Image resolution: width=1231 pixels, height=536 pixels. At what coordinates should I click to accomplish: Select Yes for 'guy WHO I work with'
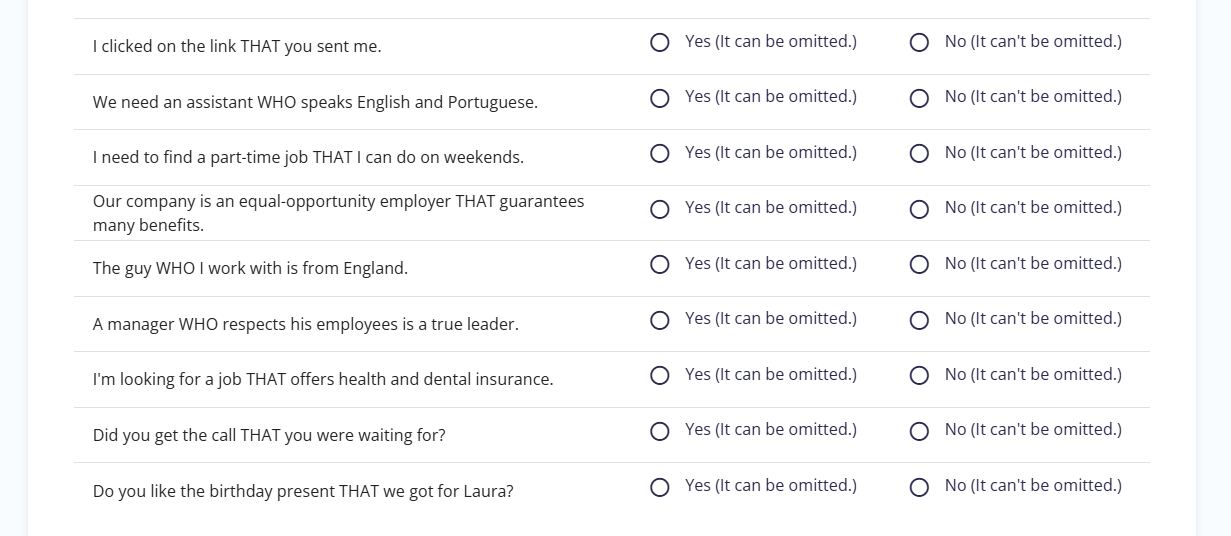click(660, 265)
